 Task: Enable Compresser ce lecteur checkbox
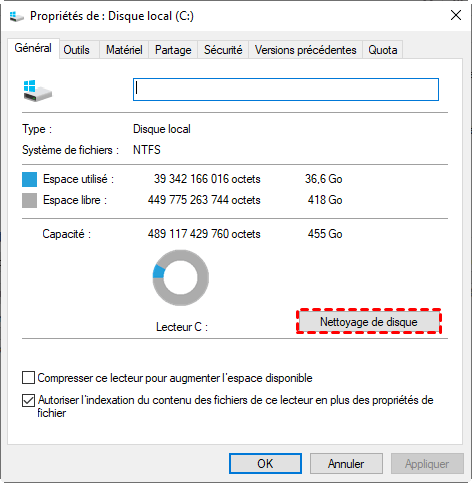coord(28,378)
